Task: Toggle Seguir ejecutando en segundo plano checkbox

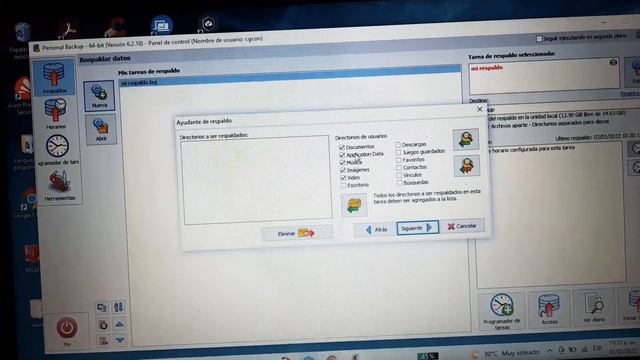Action: (x=539, y=38)
